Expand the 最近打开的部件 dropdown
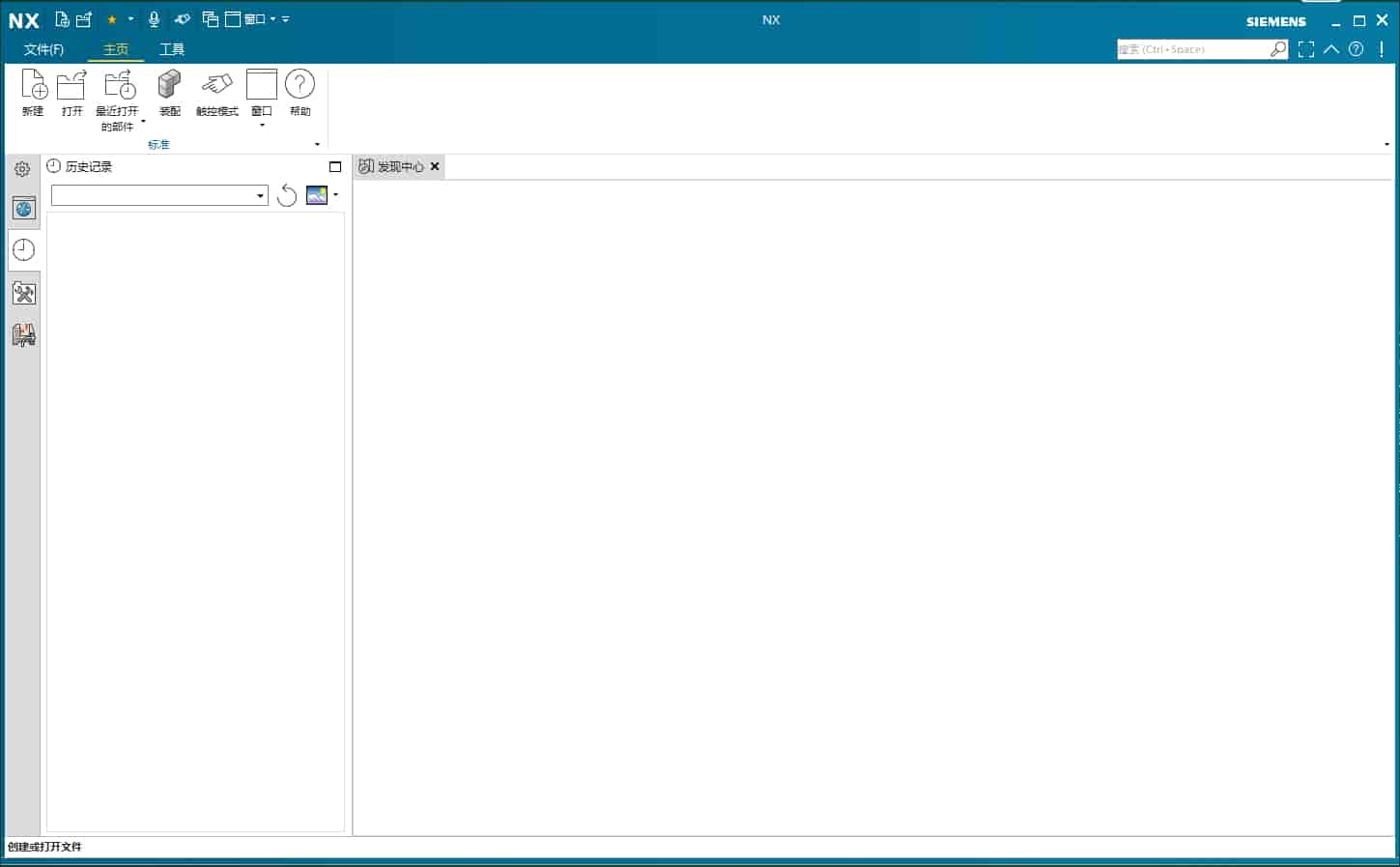This screenshot has height=867, width=1400. [143, 122]
